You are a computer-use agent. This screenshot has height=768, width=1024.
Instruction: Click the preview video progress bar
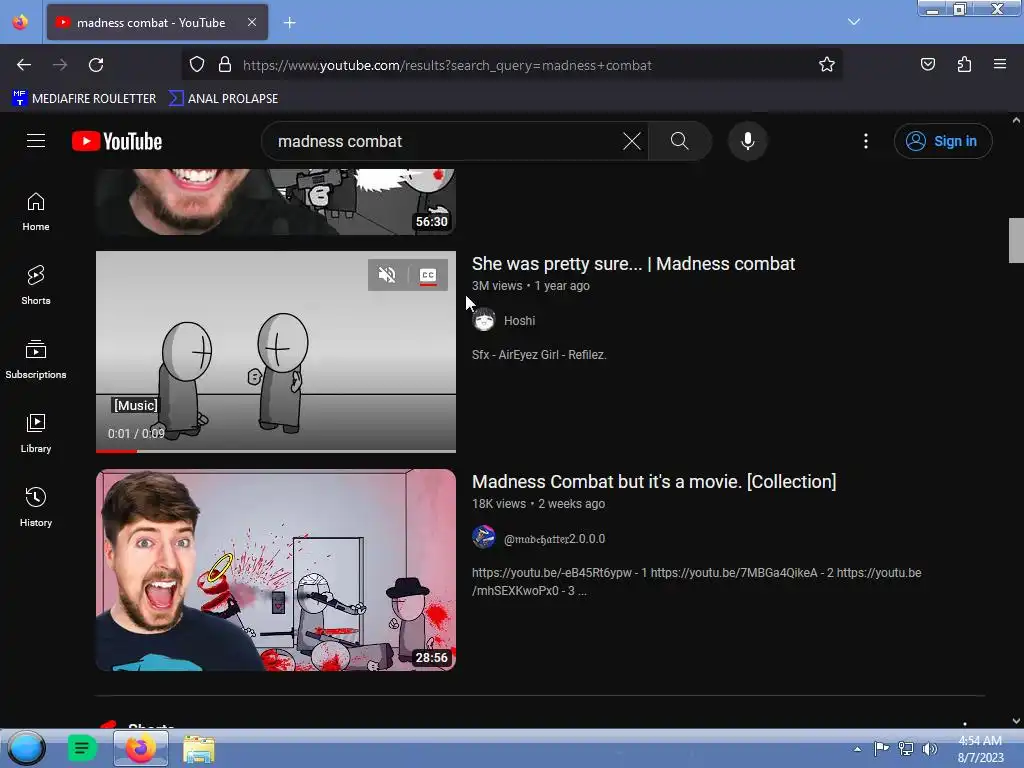coord(276,451)
